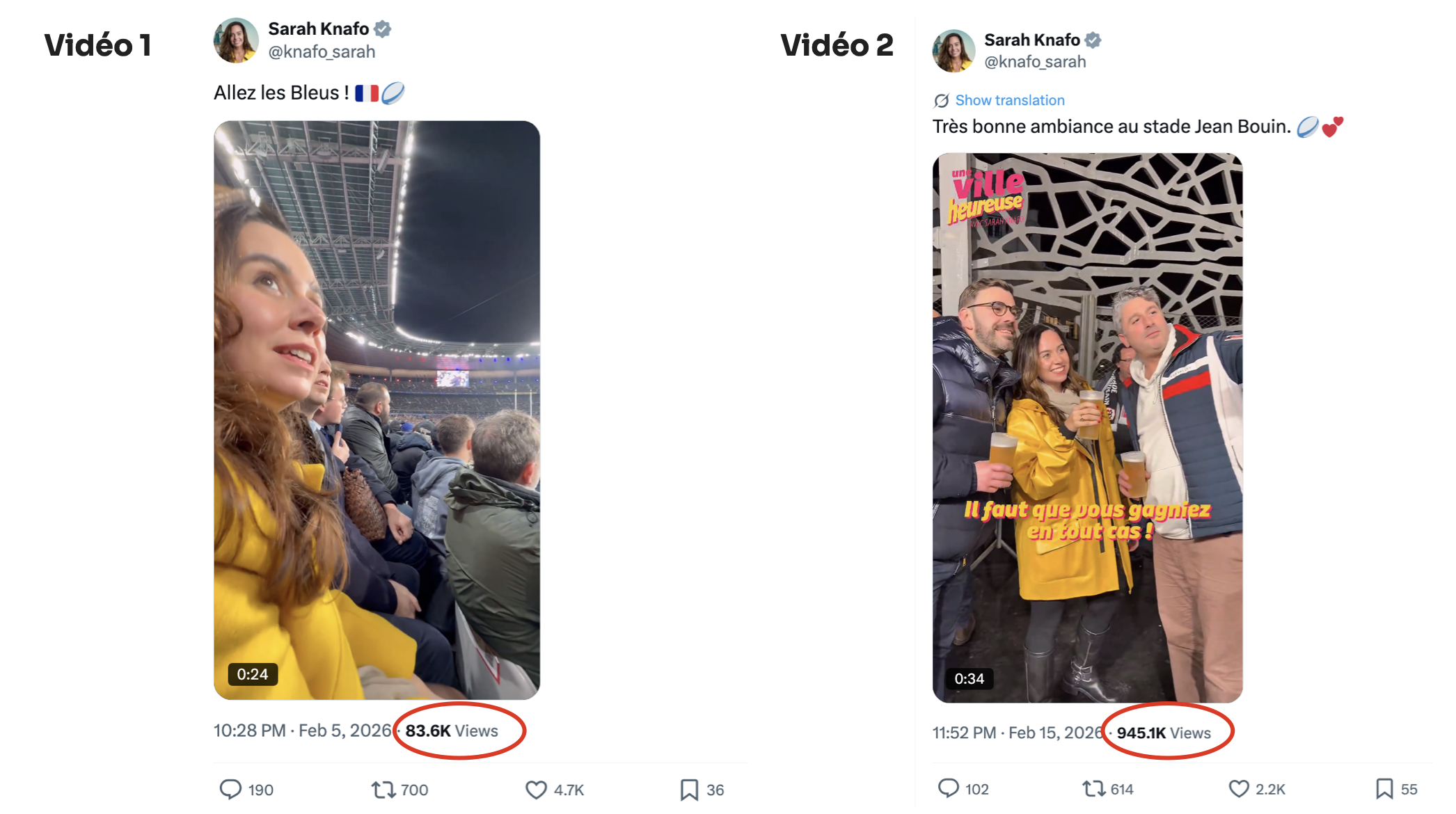Click the Sarah Knafo name in Vidéo 1
The height and width of the screenshot is (814, 1456).
click(318, 29)
